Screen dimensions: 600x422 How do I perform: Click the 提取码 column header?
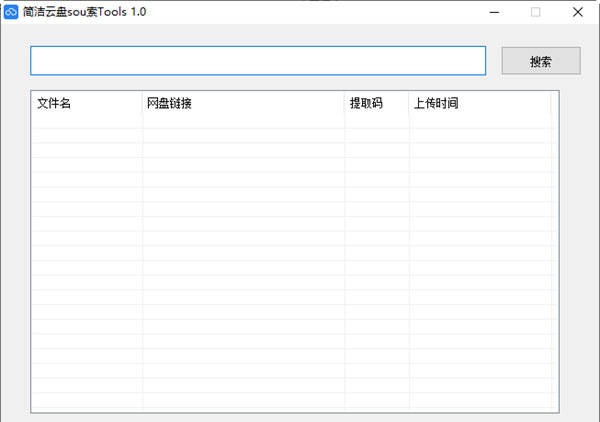pyautogui.click(x=377, y=103)
